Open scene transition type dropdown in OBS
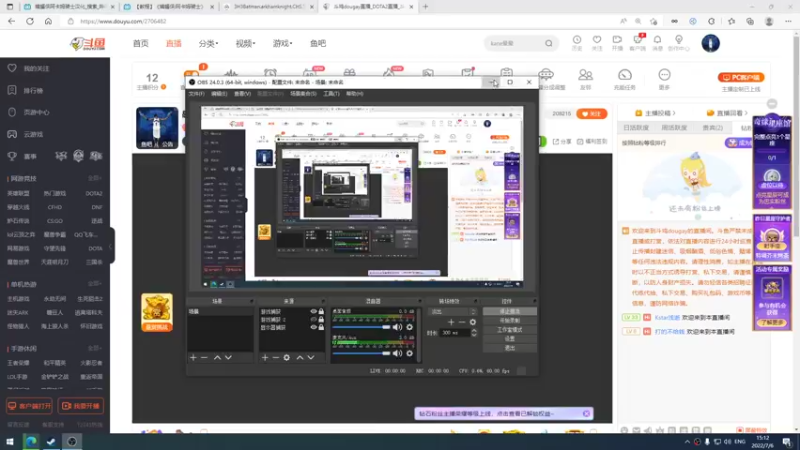 (x=453, y=311)
